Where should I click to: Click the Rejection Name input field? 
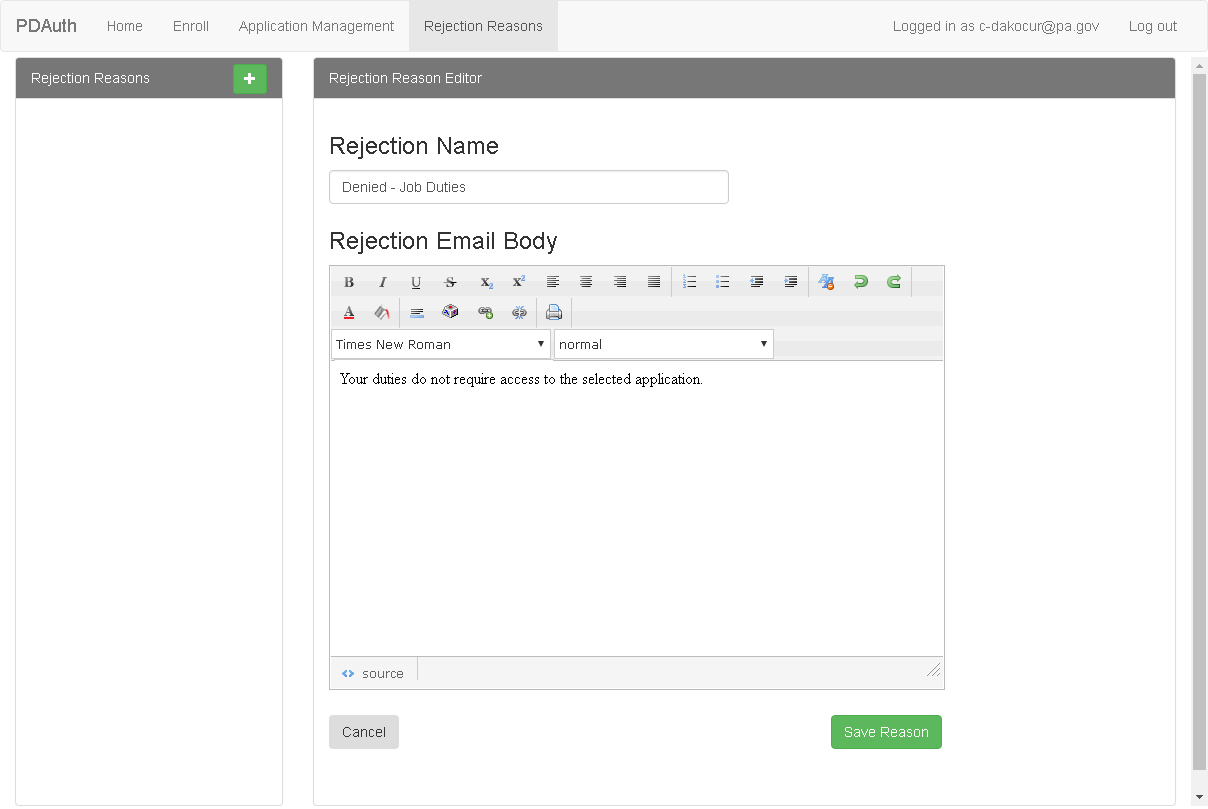coord(529,187)
